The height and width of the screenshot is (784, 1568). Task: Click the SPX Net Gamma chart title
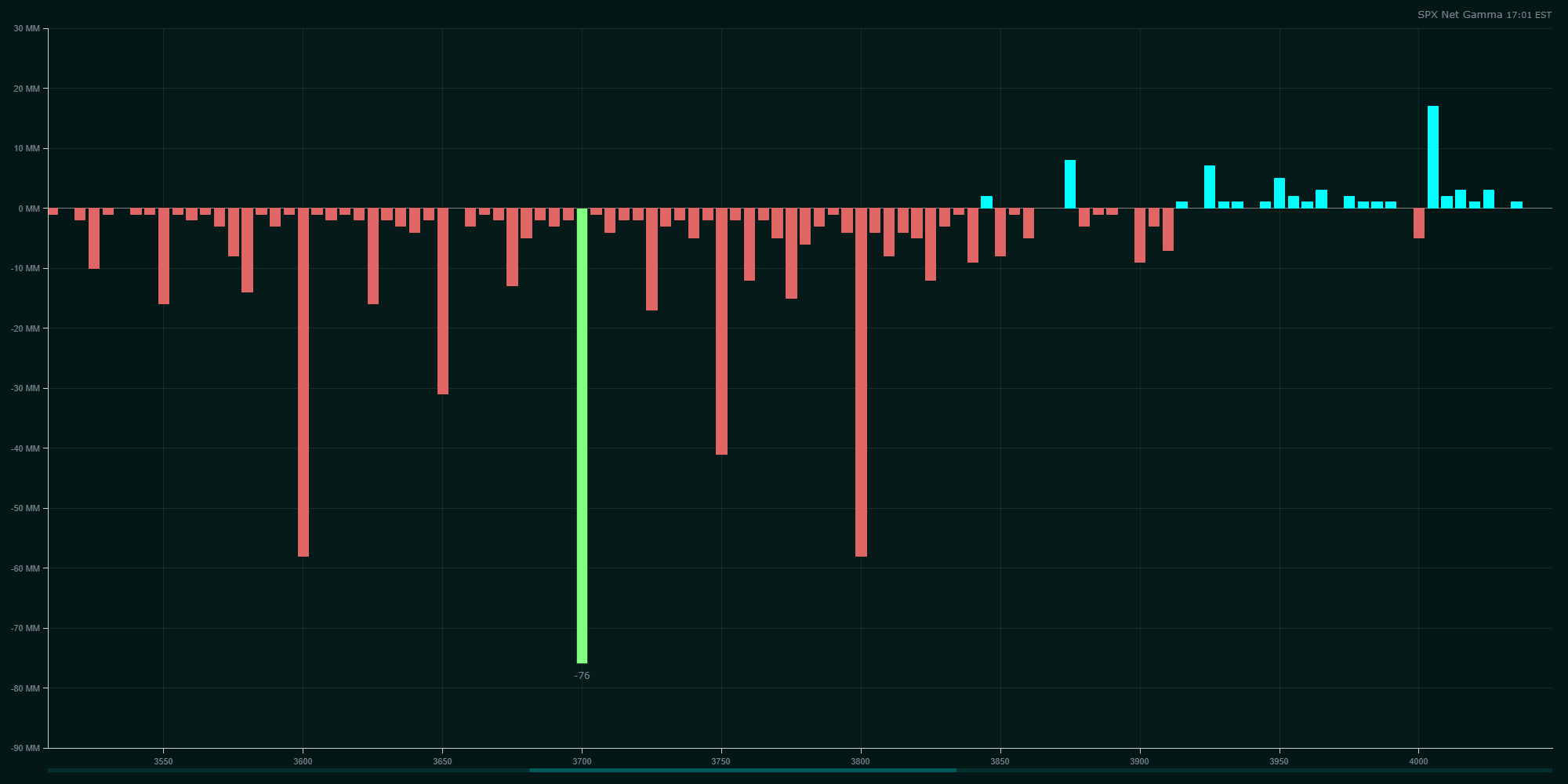coord(1459,15)
